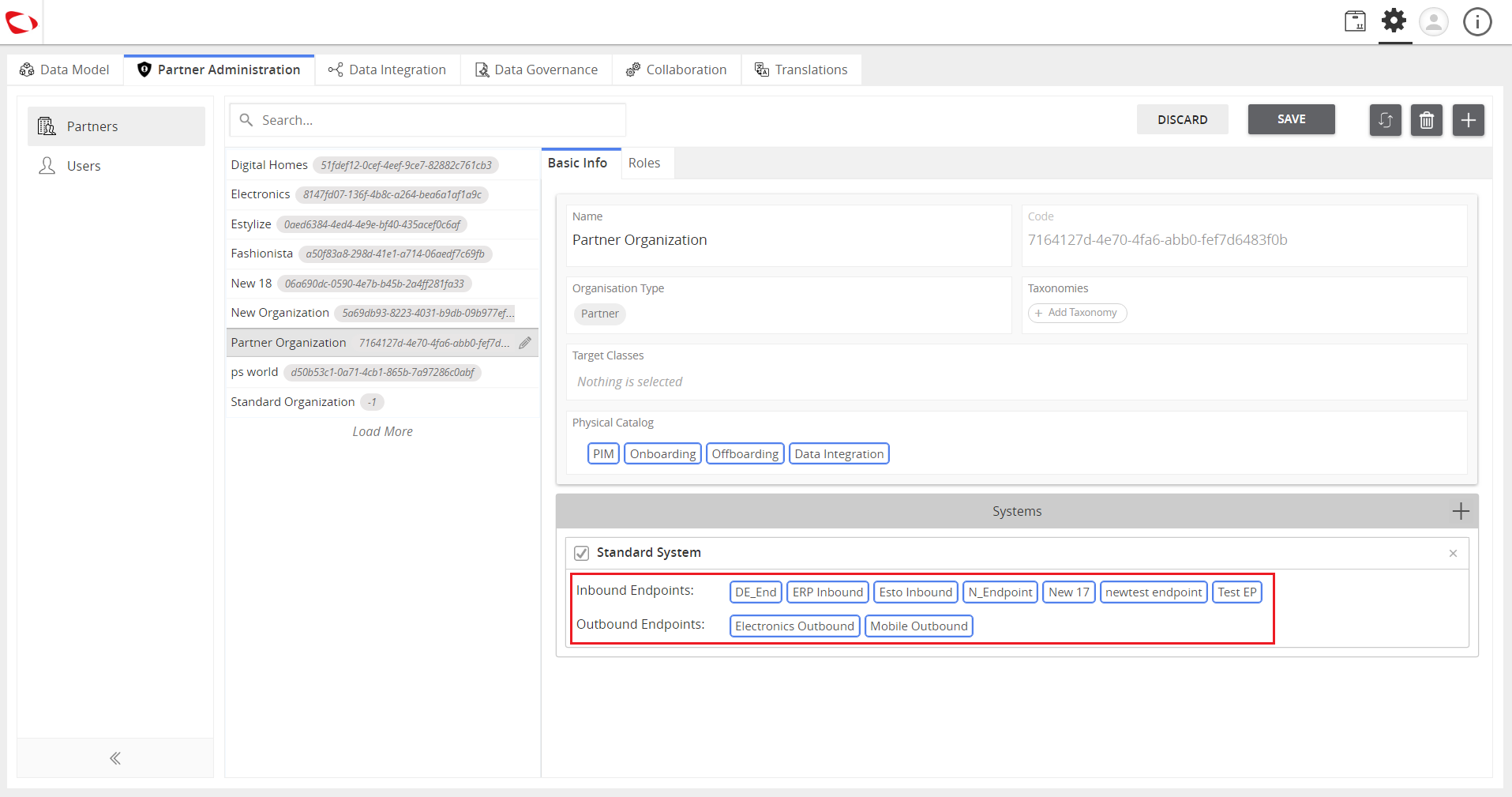
Task: Select New Organization in partner list
Action: pos(383,313)
